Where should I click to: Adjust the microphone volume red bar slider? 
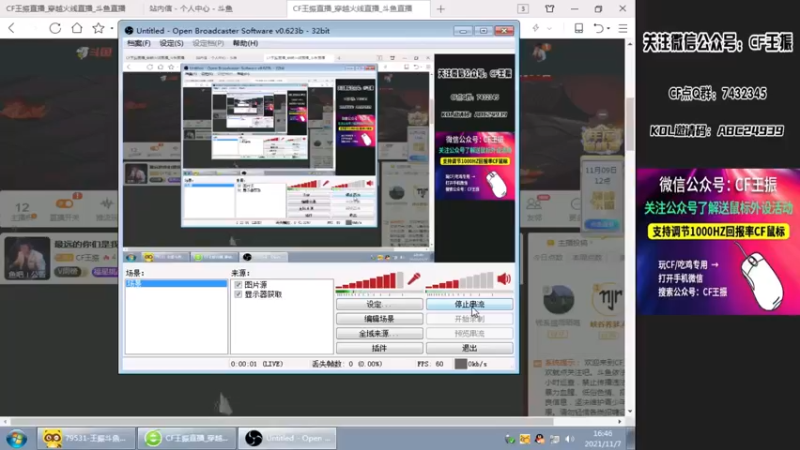click(x=370, y=281)
